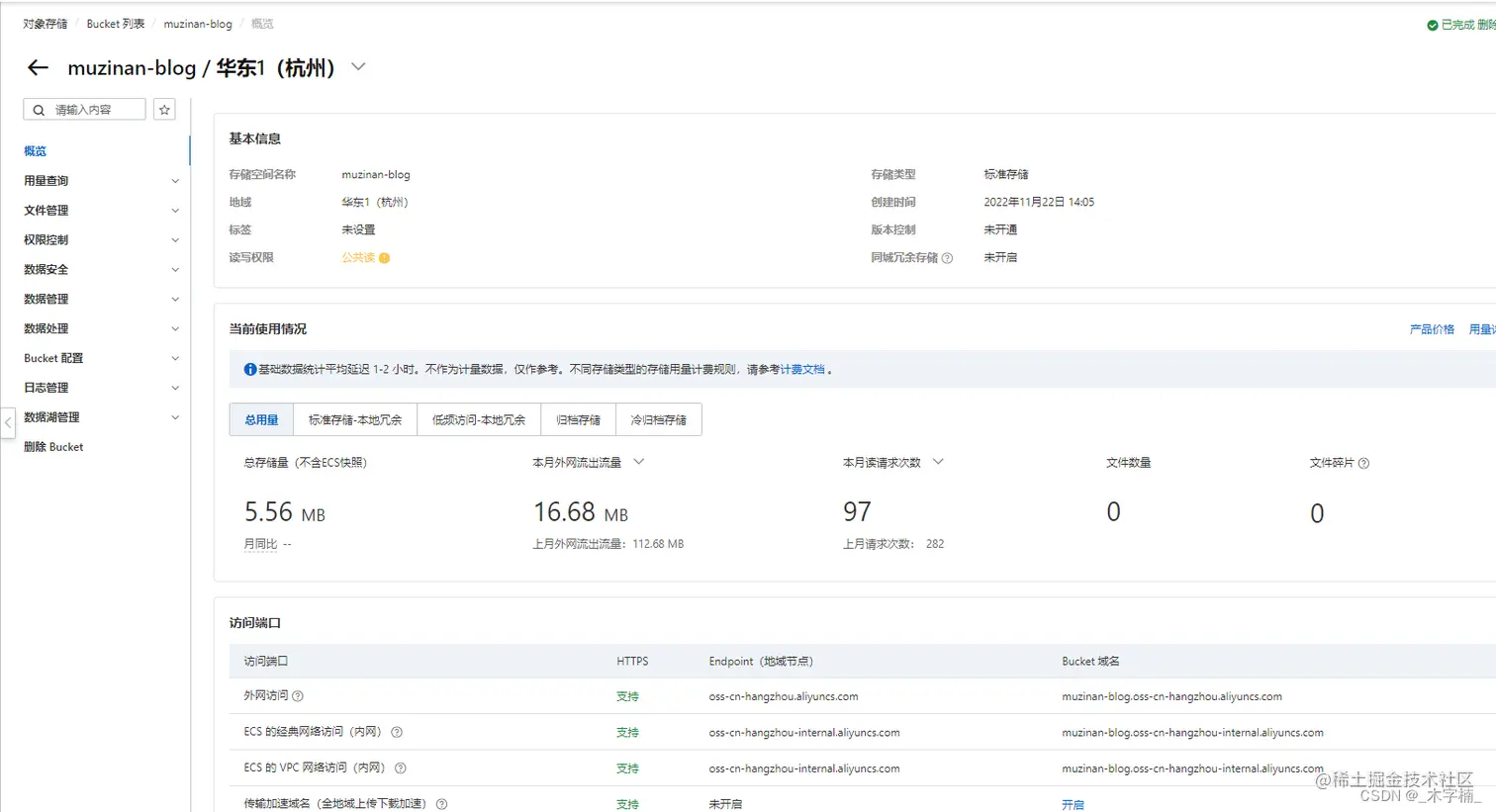Open the 本月外网流出流量 dropdown

[638, 462]
